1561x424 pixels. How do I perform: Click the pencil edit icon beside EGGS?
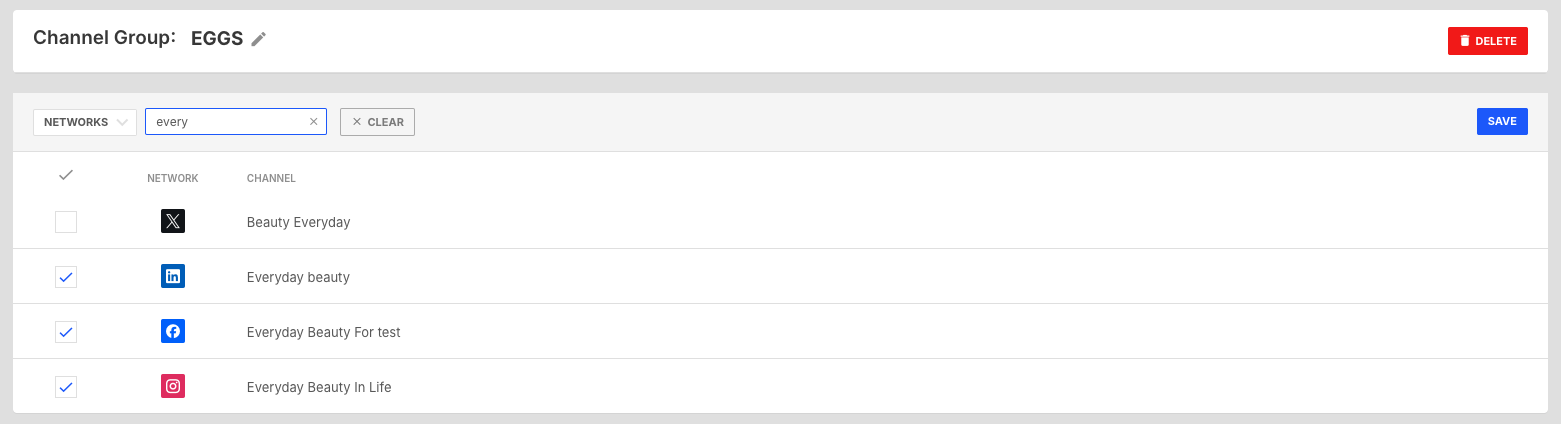tap(259, 39)
